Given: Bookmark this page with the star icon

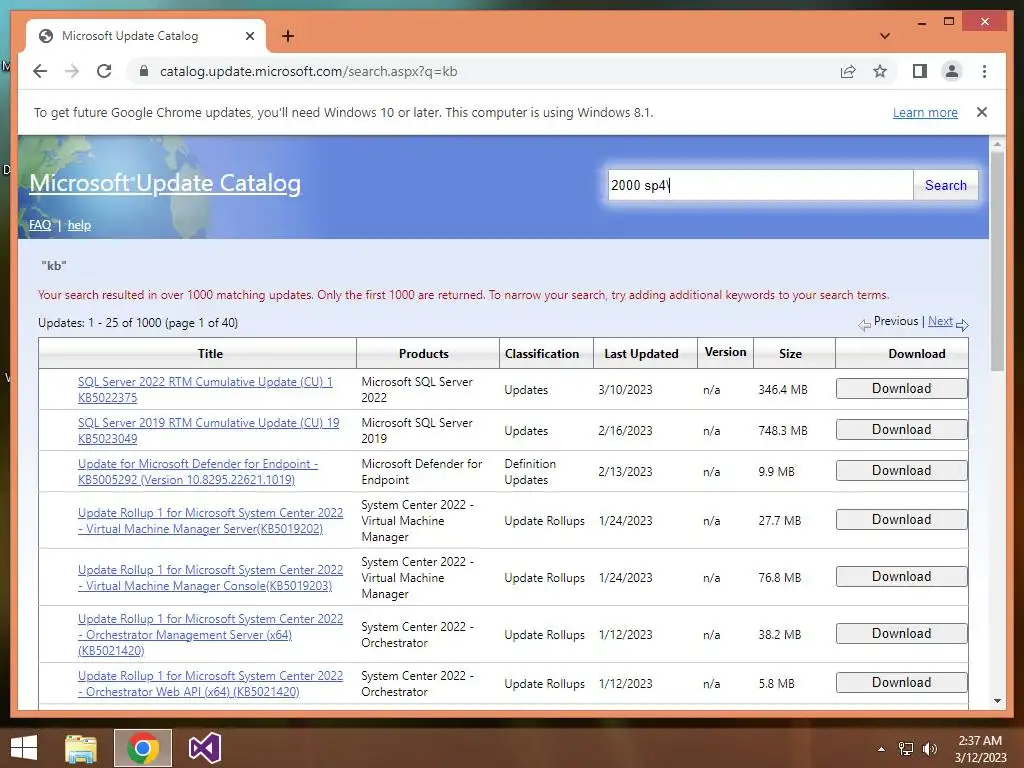Looking at the screenshot, I should tap(880, 71).
